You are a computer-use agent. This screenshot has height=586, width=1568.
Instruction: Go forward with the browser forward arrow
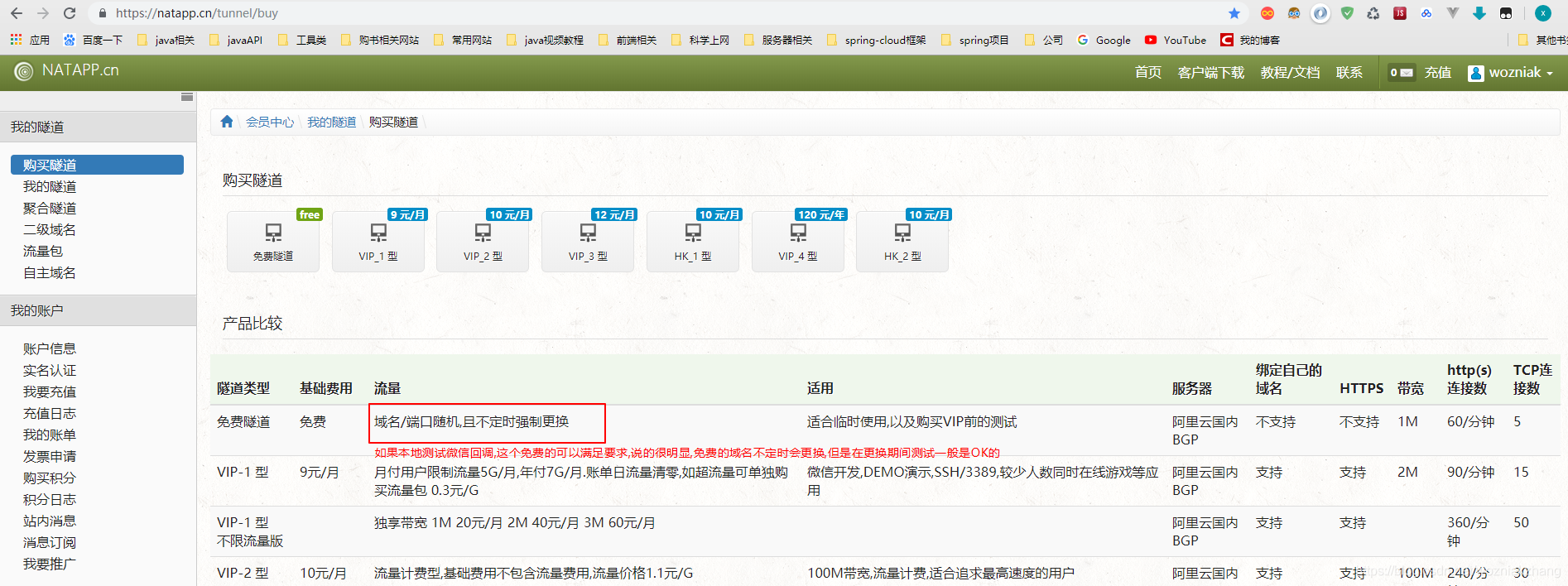pyautogui.click(x=43, y=13)
